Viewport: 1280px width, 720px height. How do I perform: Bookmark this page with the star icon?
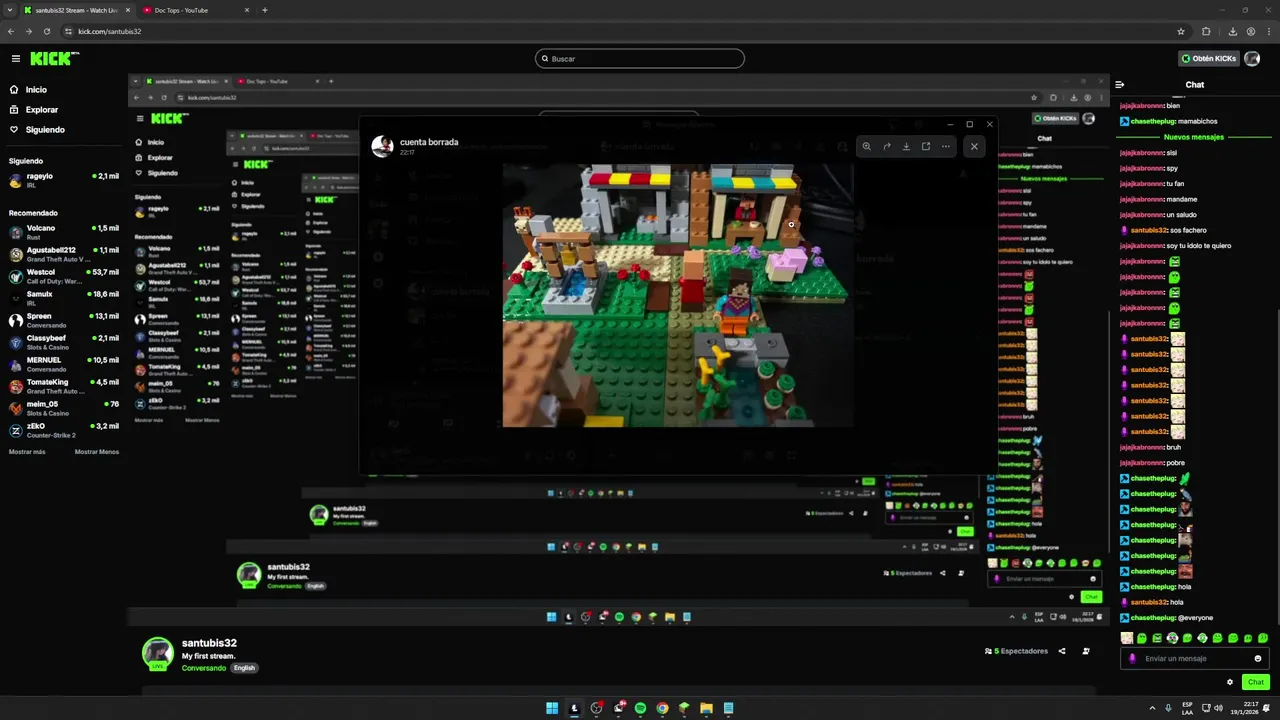[1181, 31]
